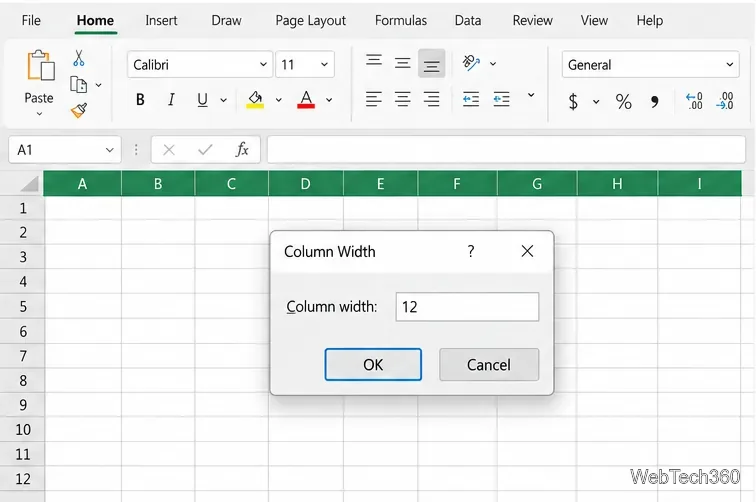Expand the fill color dropdown arrow

(x=279, y=100)
